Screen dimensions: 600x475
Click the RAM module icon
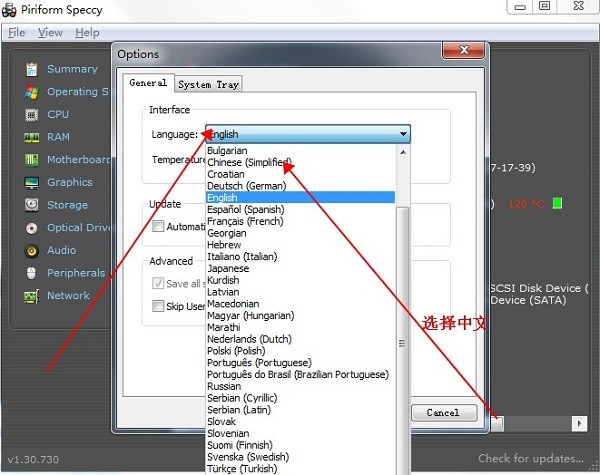[x=31, y=137]
